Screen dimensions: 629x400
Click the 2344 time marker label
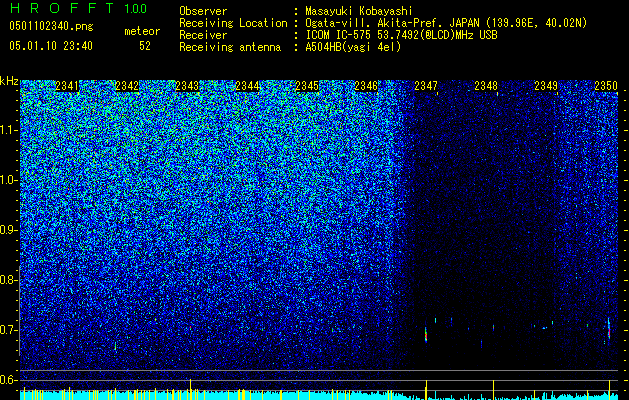247,86
